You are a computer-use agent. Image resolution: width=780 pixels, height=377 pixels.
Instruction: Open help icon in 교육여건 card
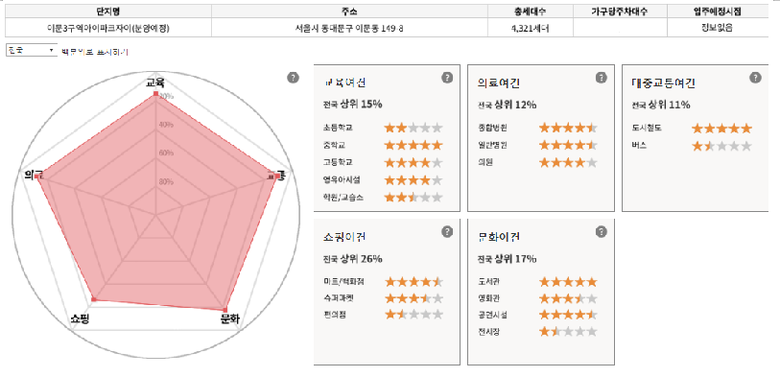[447, 78]
